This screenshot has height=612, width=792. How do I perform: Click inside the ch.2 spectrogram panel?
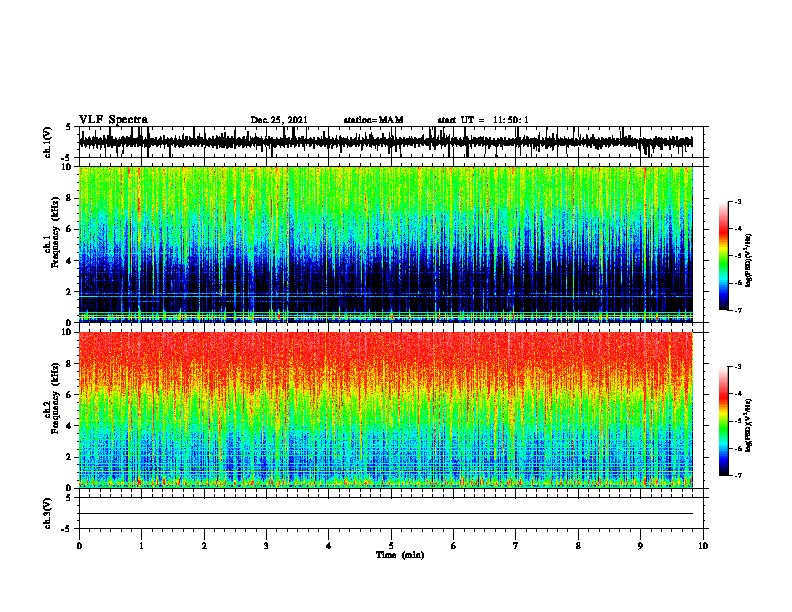click(x=385, y=410)
